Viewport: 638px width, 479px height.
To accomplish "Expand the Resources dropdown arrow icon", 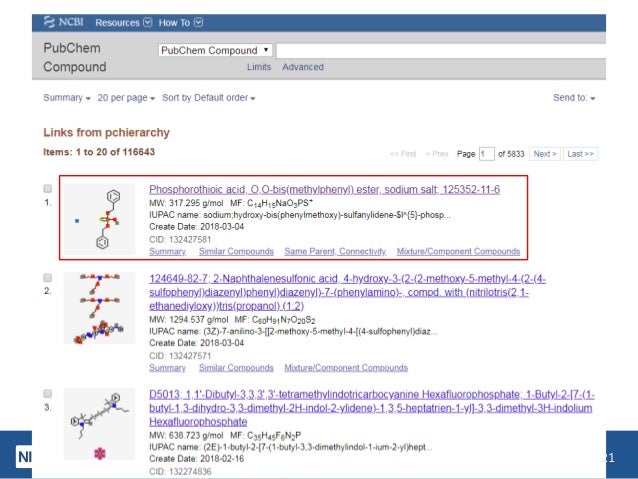I will [x=148, y=22].
